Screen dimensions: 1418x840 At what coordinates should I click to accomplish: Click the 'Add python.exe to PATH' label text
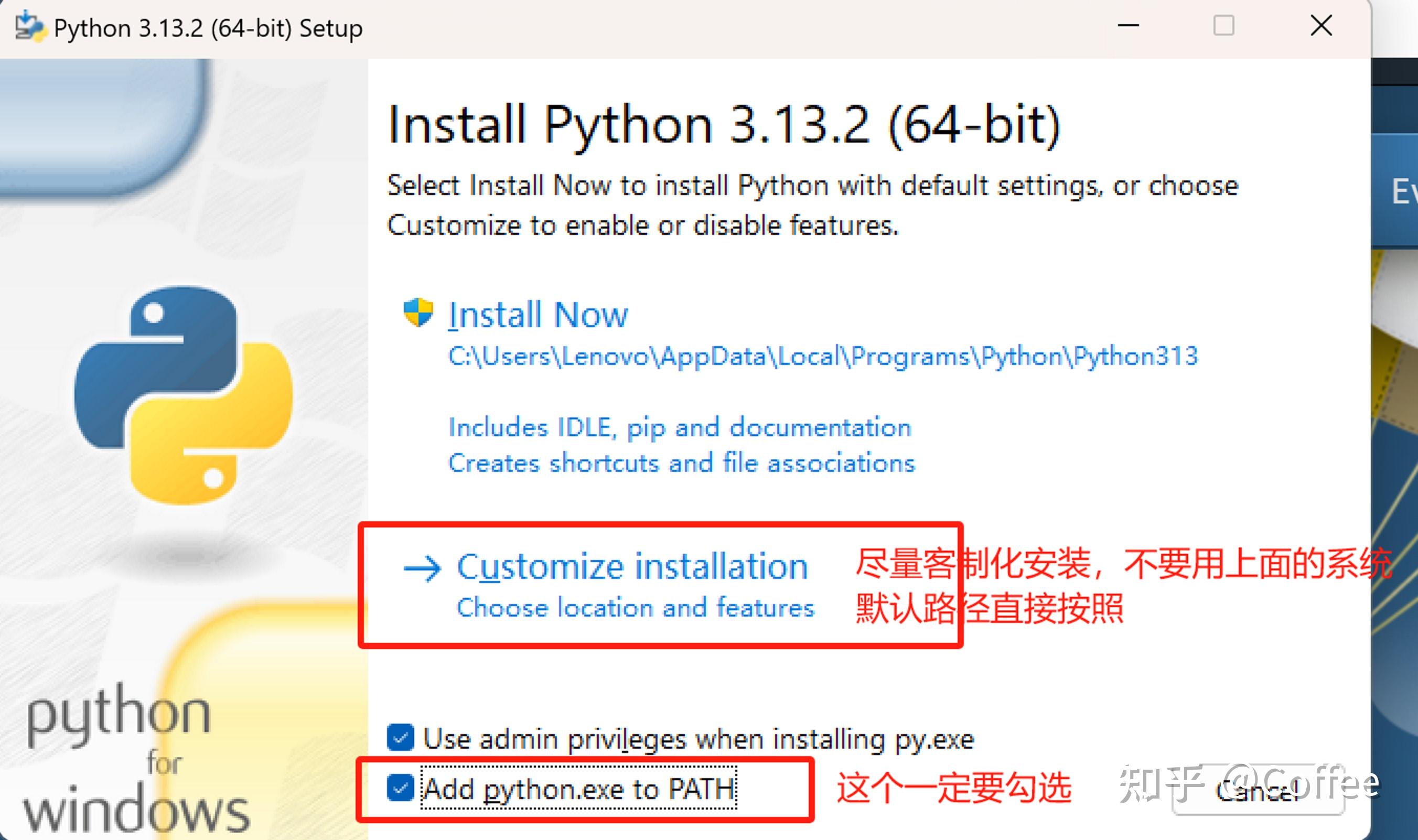point(579,789)
